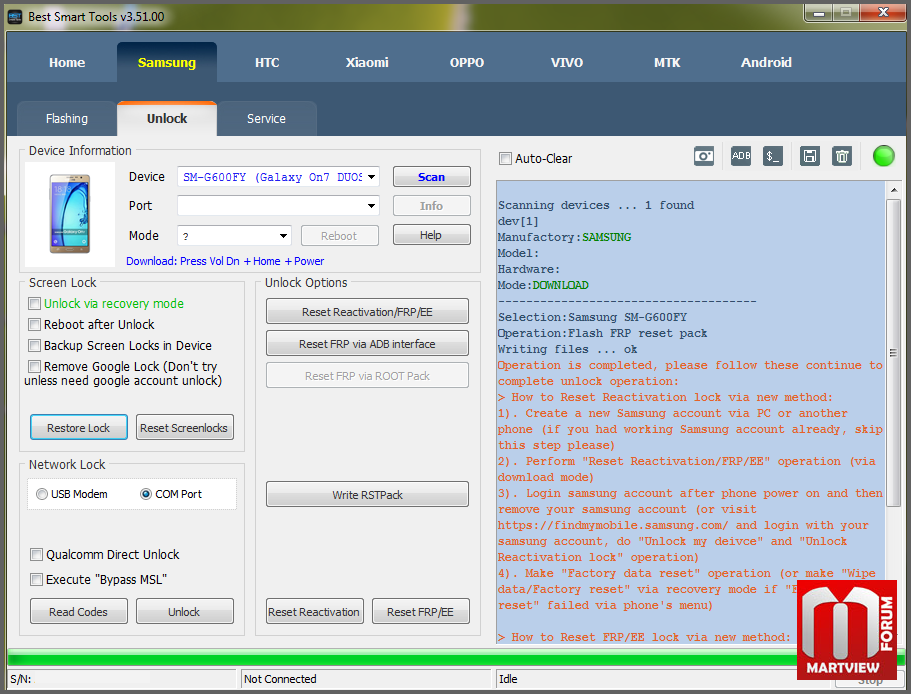Click the Help button
This screenshot has width=911, height=694.
click(x=432, y=235)
